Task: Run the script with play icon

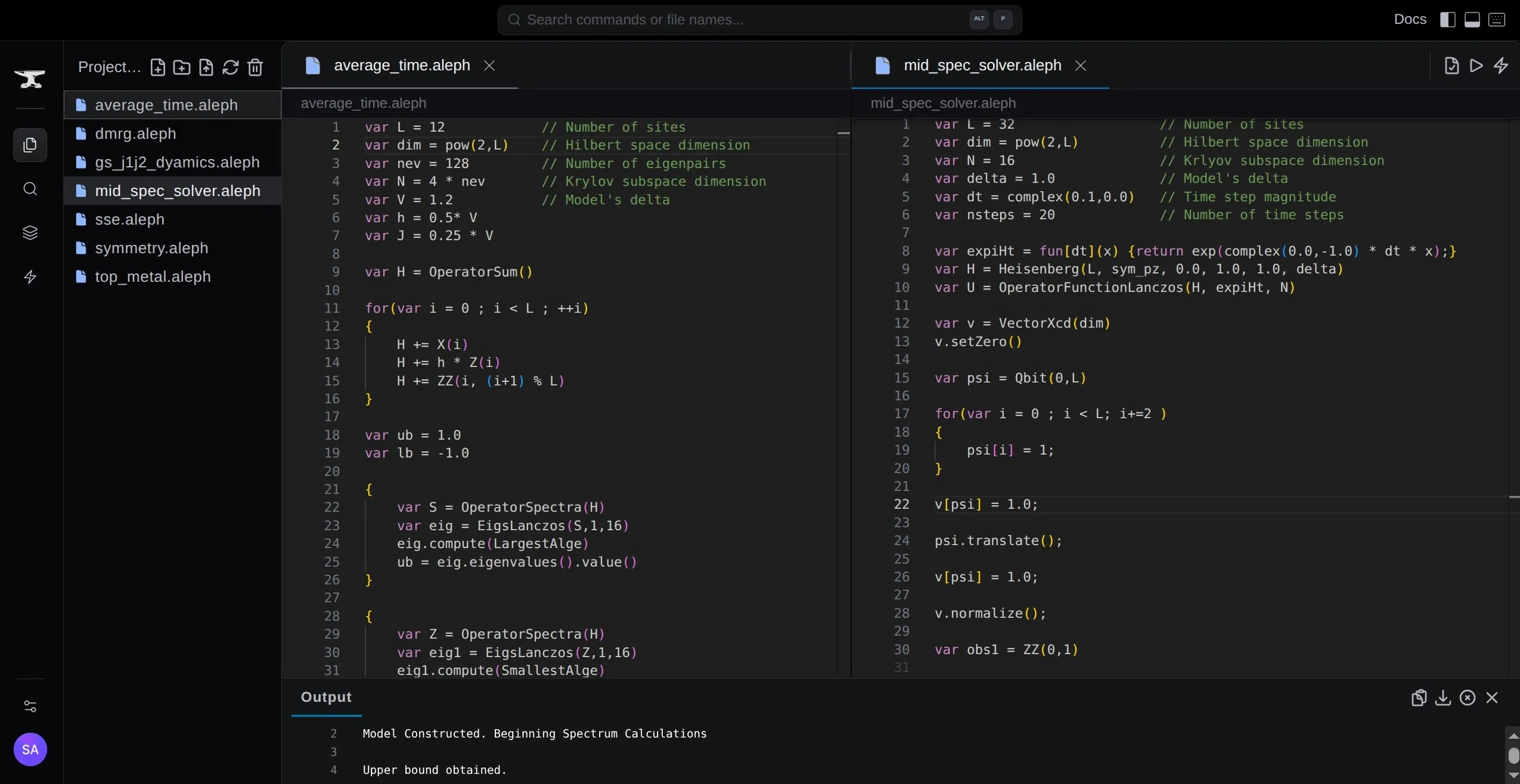Action: [x=1476, y=66]
